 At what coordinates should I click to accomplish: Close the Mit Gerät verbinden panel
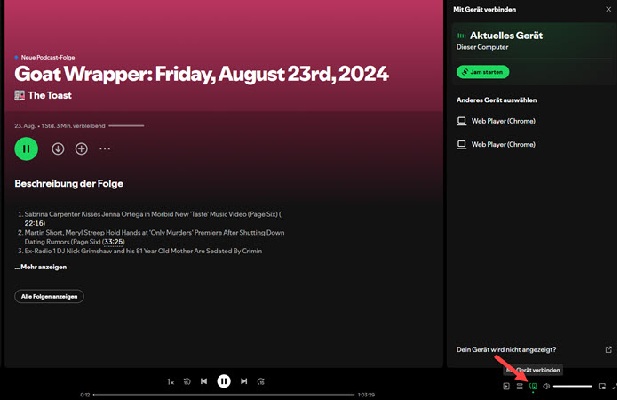click(x=608, y=9)
